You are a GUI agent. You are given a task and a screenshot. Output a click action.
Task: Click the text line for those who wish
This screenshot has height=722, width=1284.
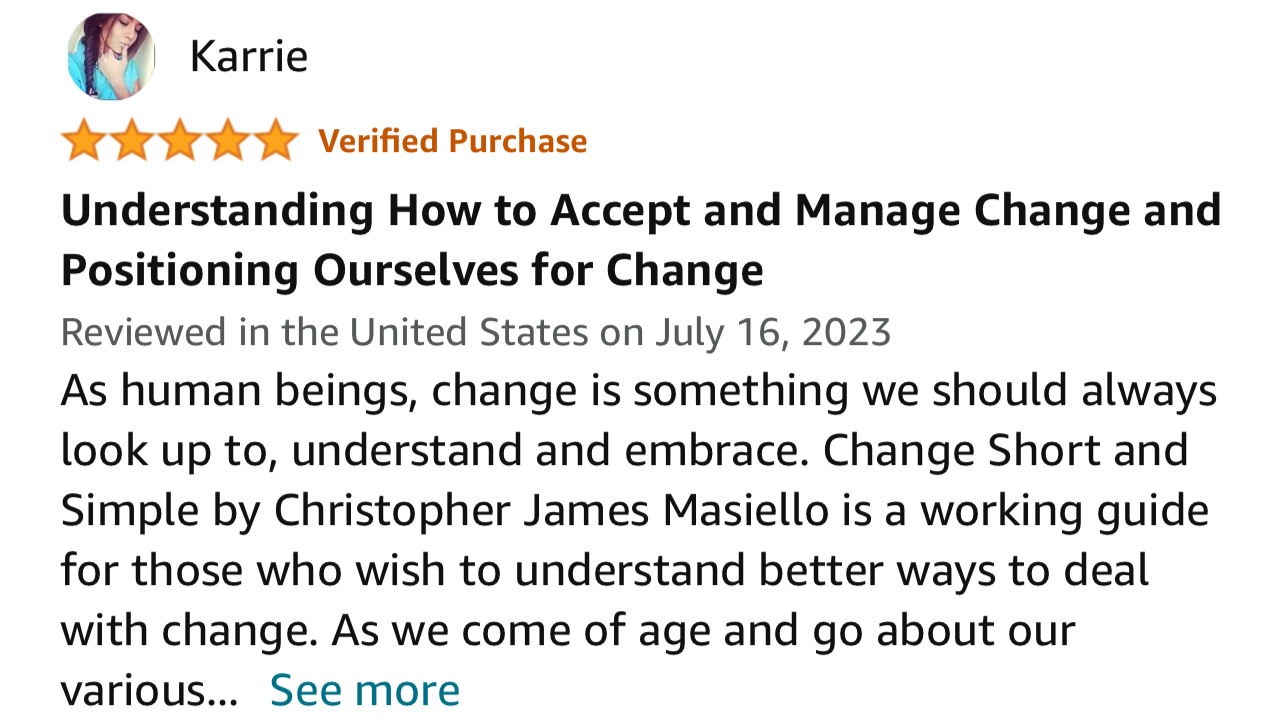point(605,571)
